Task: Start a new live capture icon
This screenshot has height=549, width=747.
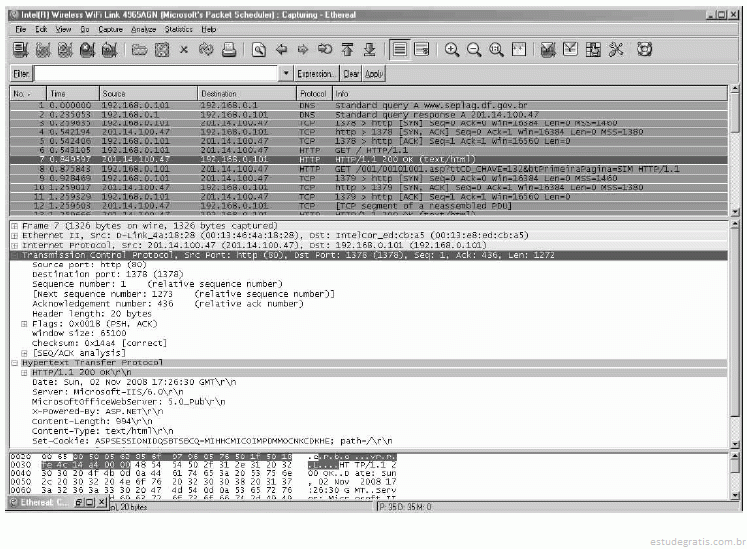Action: point(65,50)
